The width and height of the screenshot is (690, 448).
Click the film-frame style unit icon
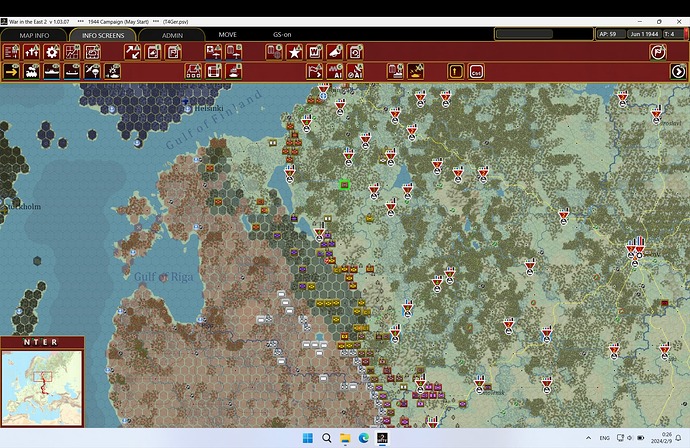click(213, 71)
